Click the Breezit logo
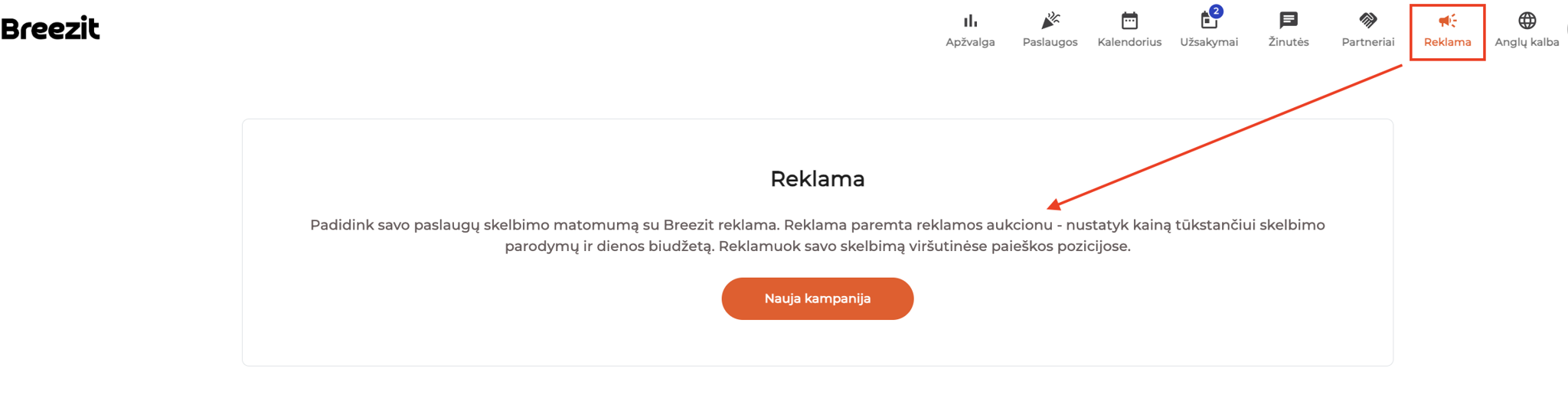The image size is (1568, 414). coord(51,28)
